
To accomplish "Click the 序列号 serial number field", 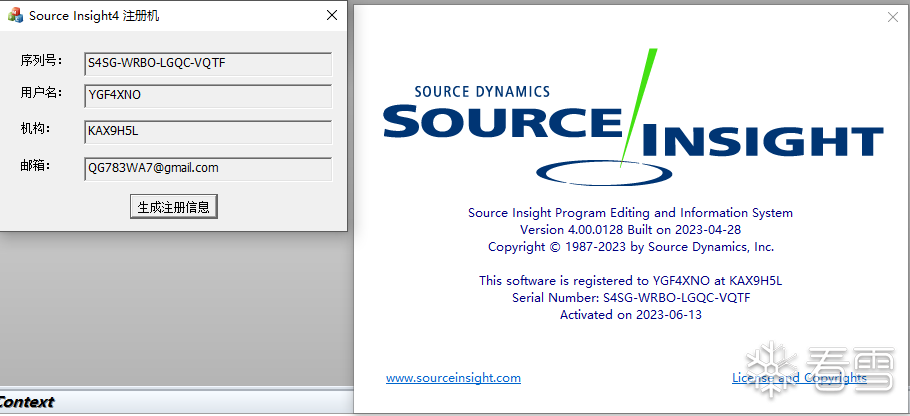I will pyautogui.click(x=208, y=64).
